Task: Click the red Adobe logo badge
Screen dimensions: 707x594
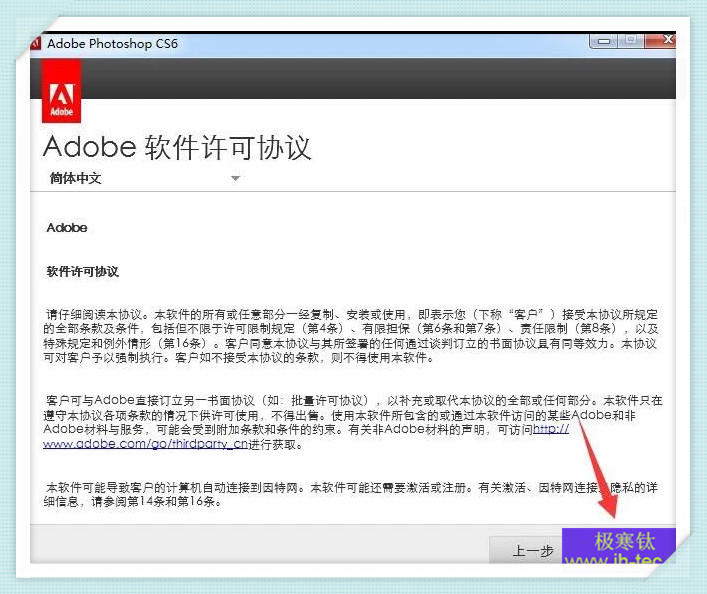Action: click(x=61, y=91)
